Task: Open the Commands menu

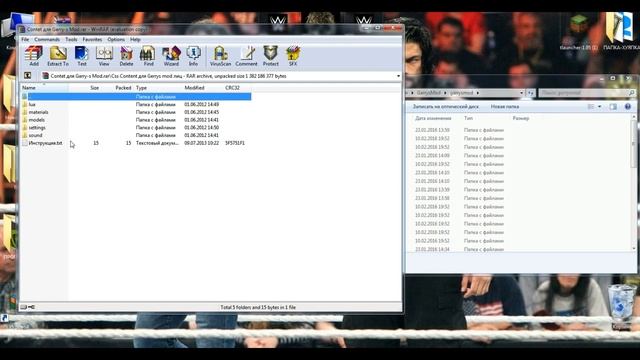Action: tap(47, 40)
